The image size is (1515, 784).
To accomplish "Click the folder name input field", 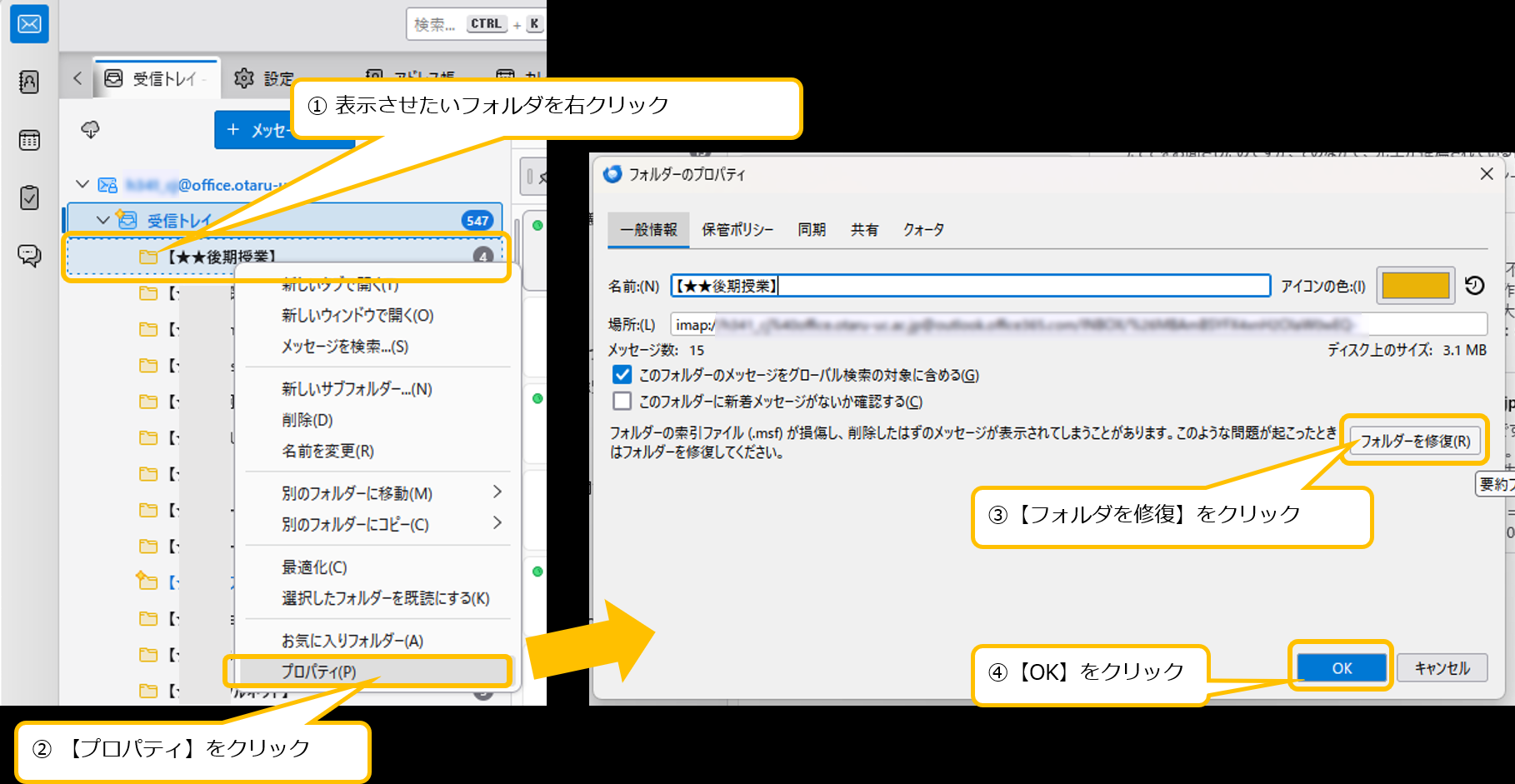I will click(x=970, y=286).
